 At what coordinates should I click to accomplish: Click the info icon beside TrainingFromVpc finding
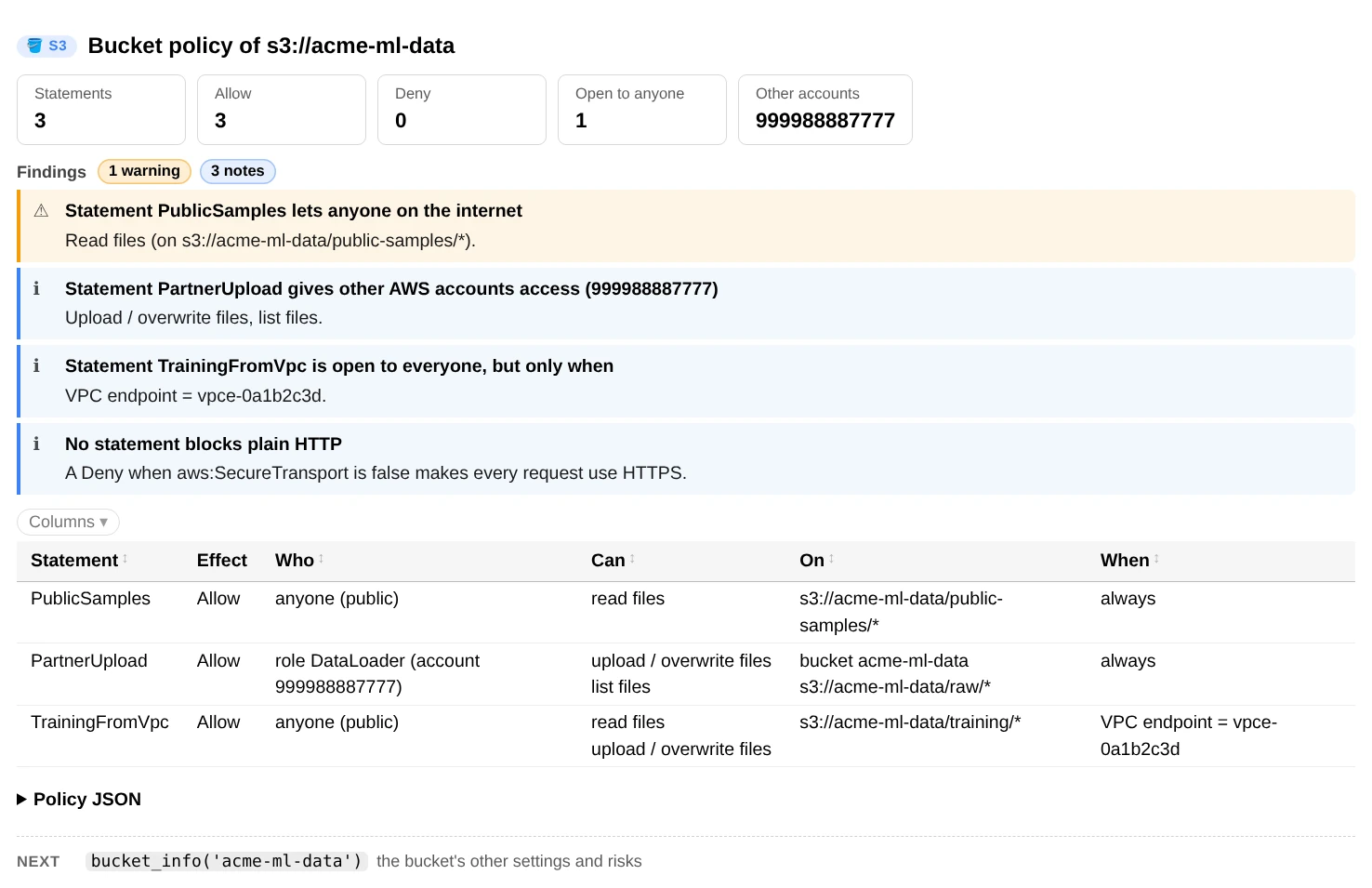(x=36, y=366)
